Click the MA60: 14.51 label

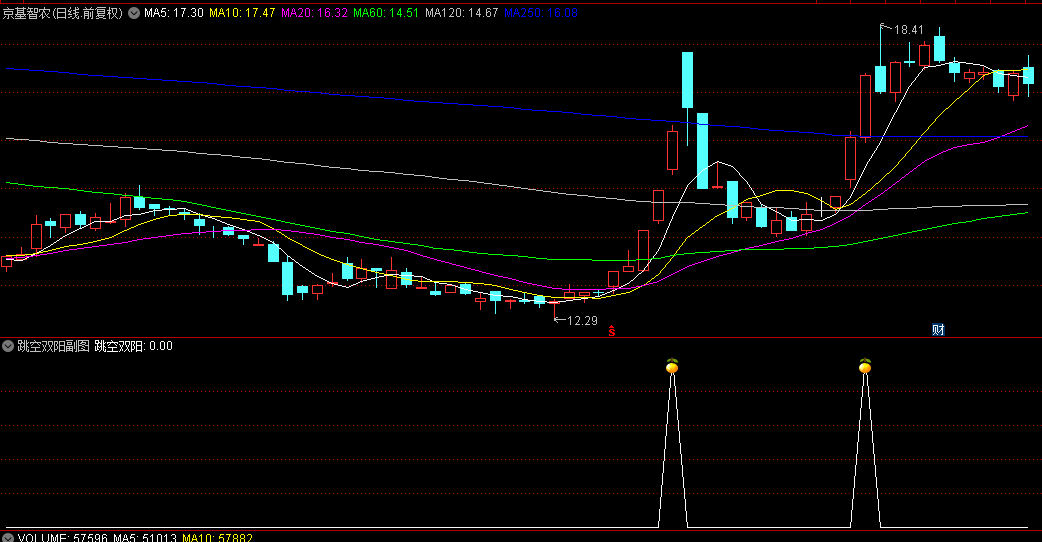(x=386, y=13)
